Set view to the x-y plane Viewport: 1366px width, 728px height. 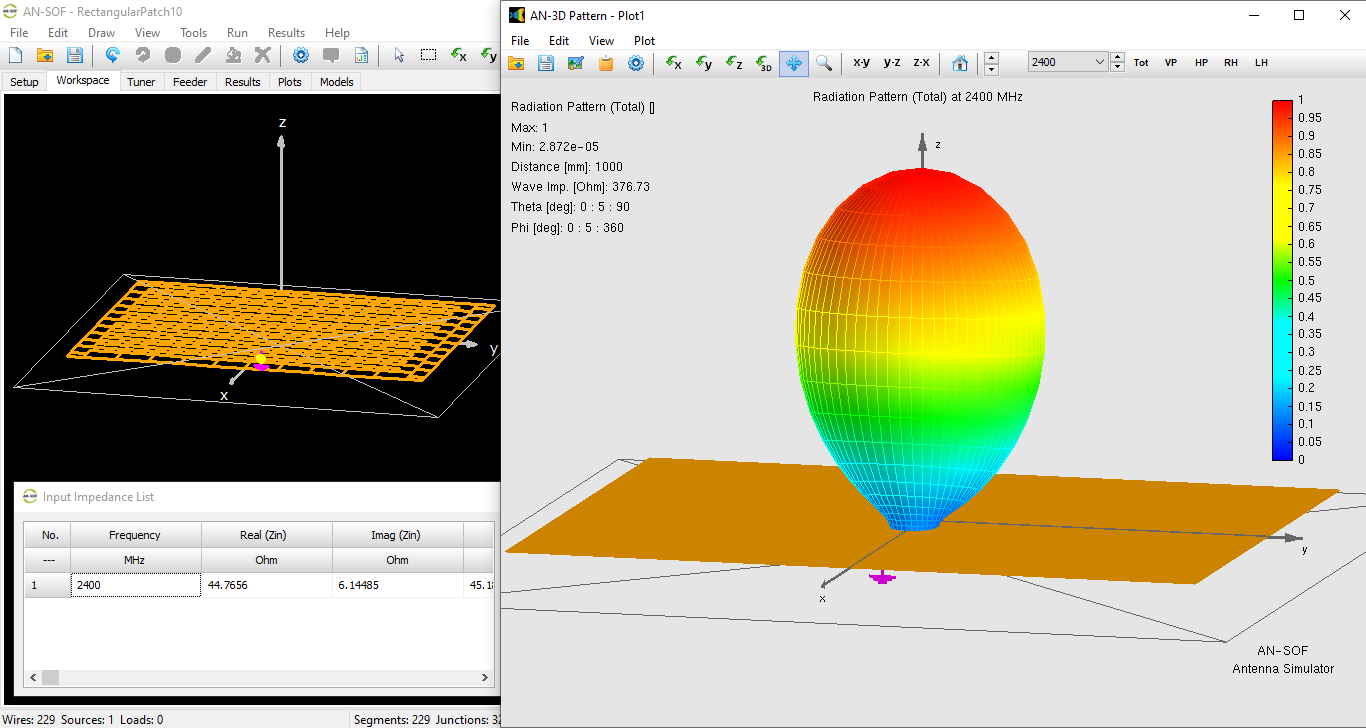861,62
